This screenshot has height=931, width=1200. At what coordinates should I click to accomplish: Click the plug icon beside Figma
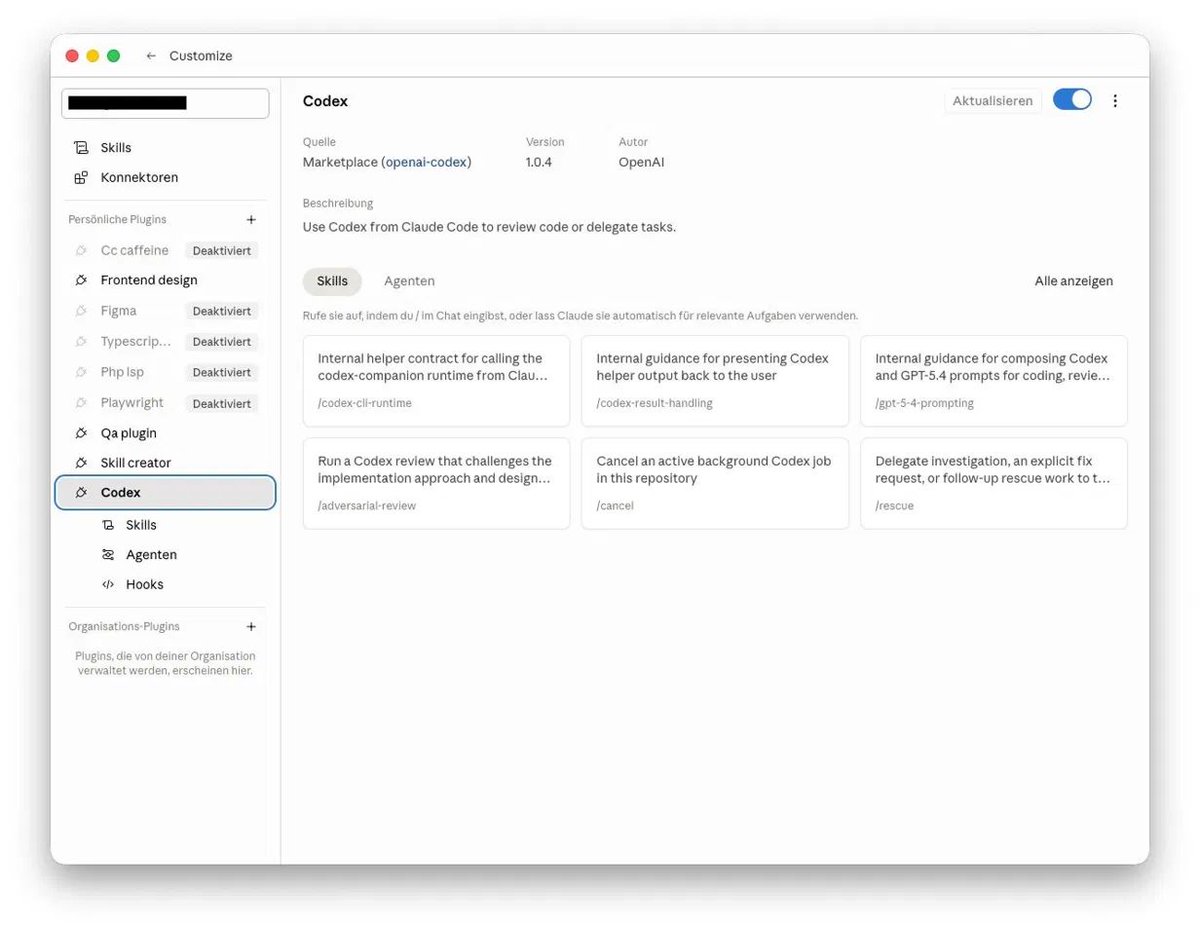(81, 311)
